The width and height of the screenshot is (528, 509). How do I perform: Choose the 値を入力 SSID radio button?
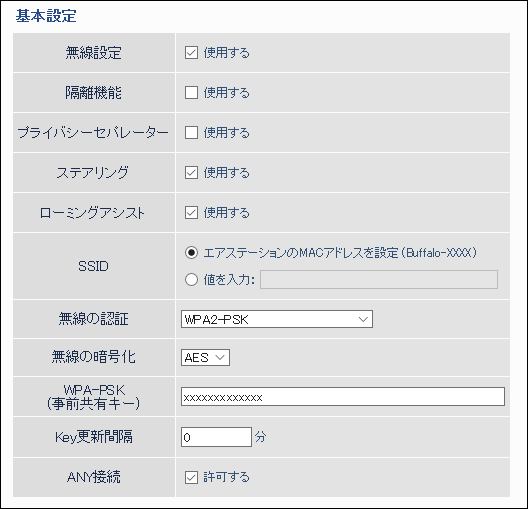pos(191,279)
